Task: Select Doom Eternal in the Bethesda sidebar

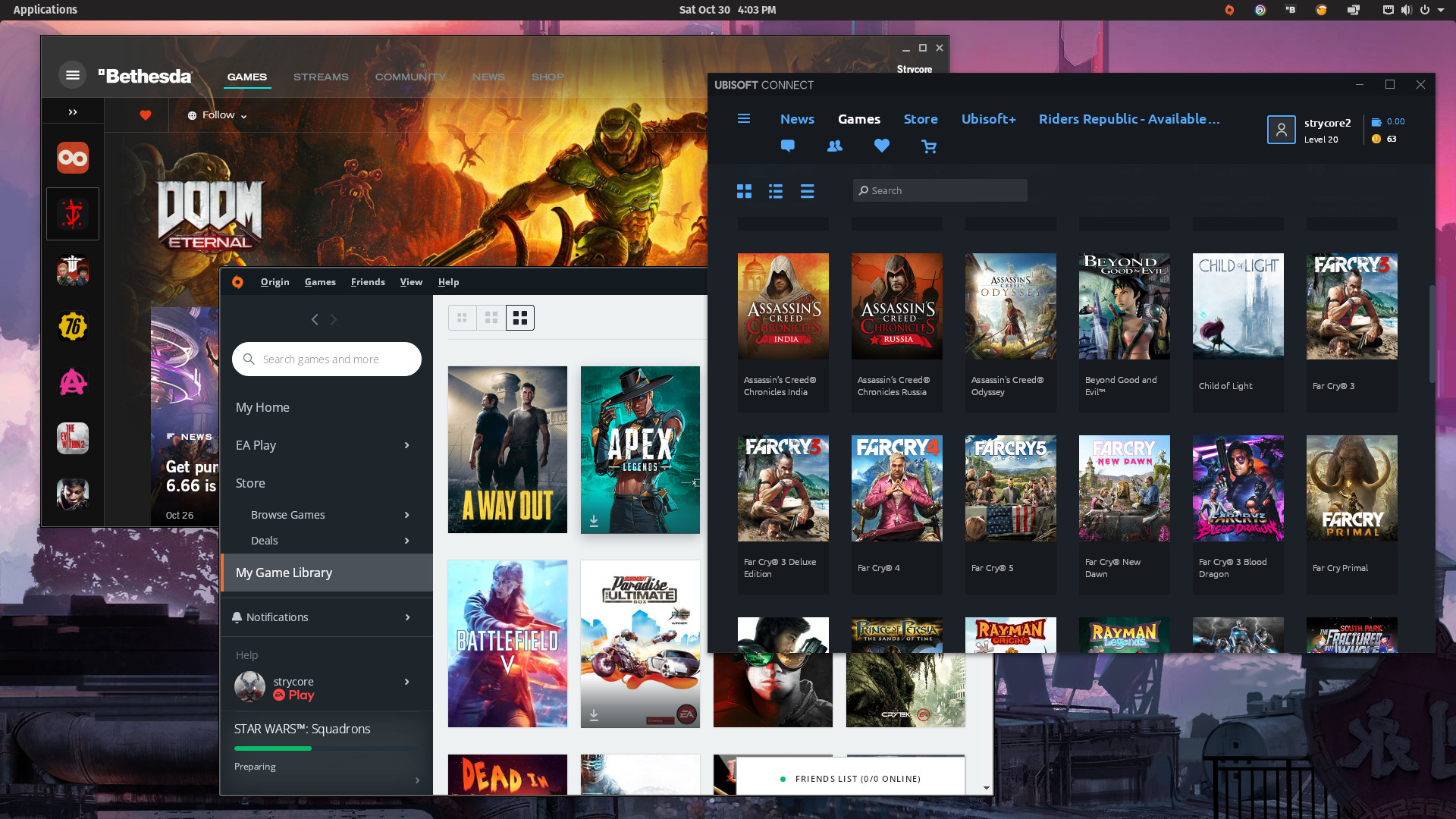Action: (72, 213)
